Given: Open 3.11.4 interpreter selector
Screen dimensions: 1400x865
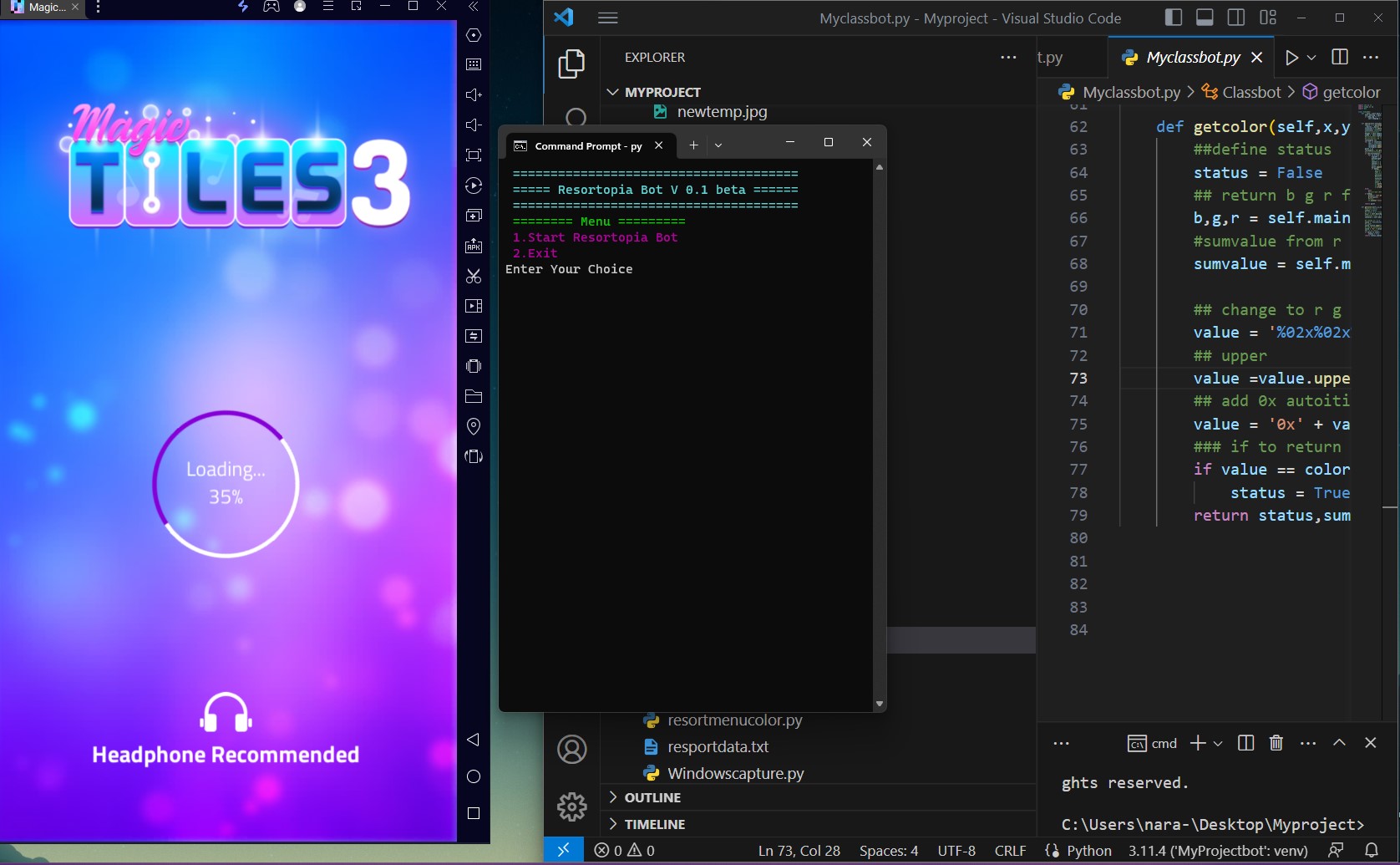Looking at the screenshot, I should [x=1218, y=850].
